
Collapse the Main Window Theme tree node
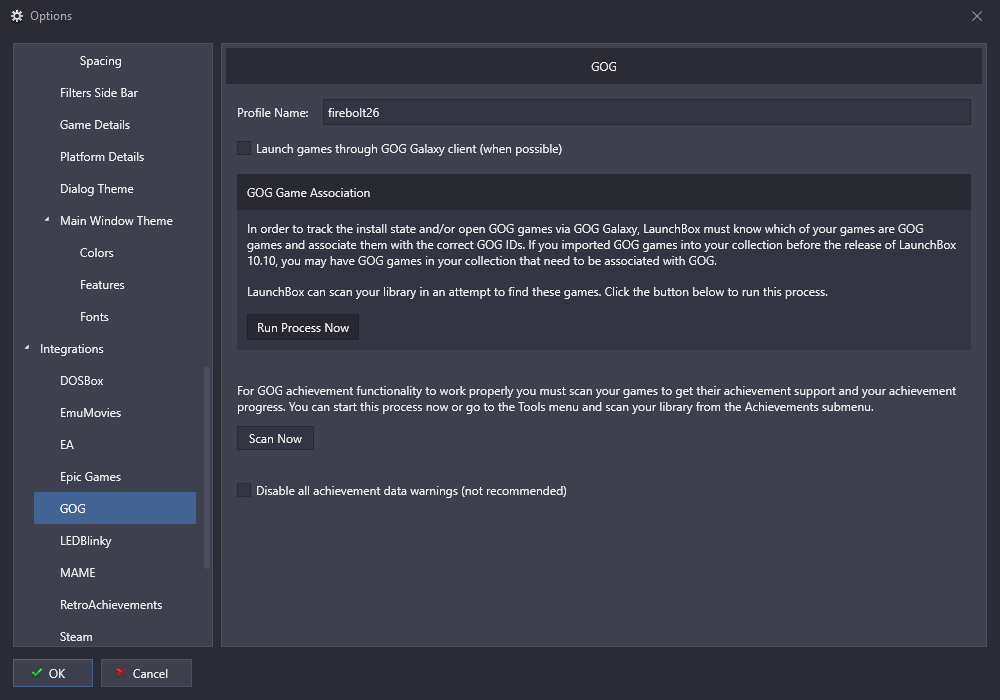(x=47, y=220)
